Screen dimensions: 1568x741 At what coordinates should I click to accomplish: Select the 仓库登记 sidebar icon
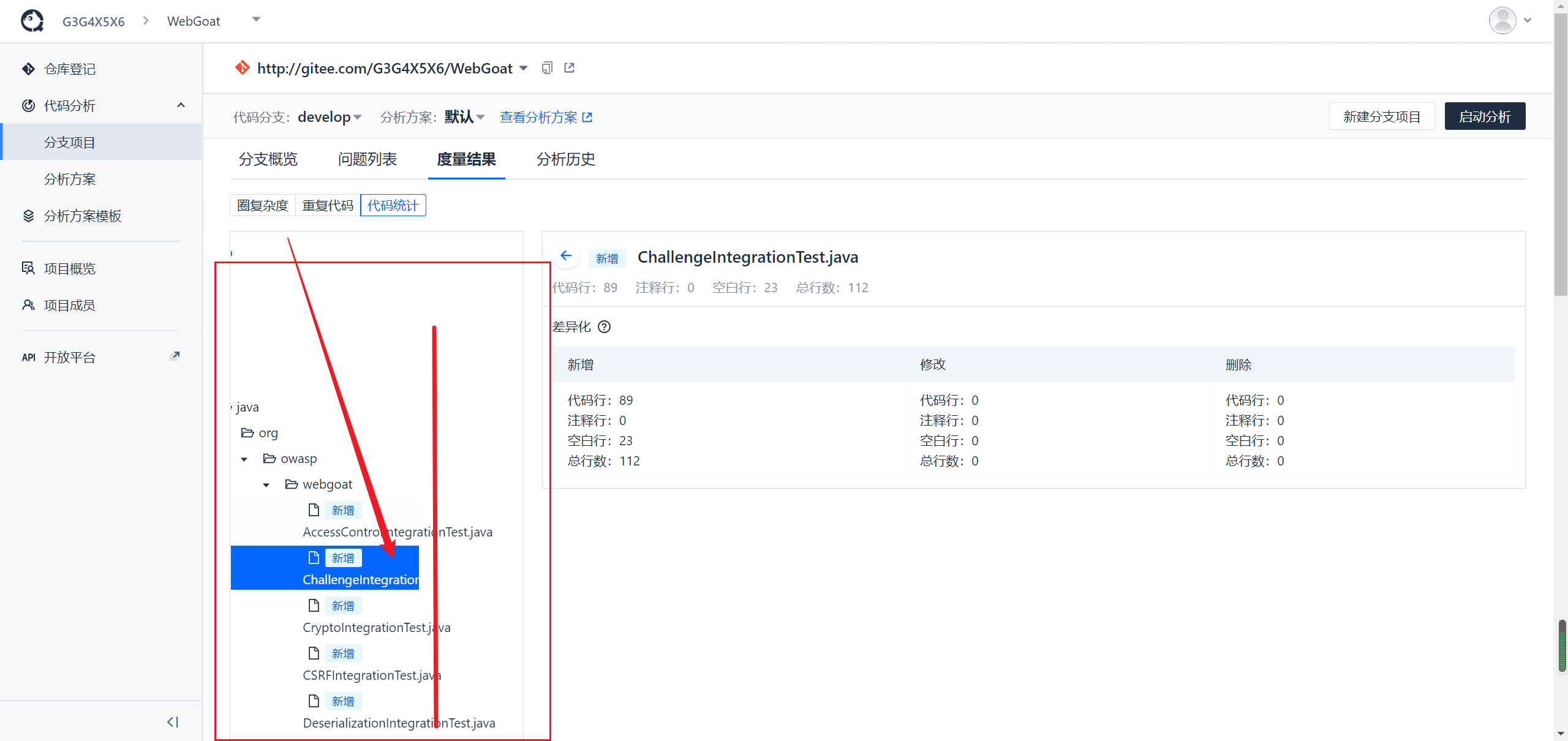28,69
